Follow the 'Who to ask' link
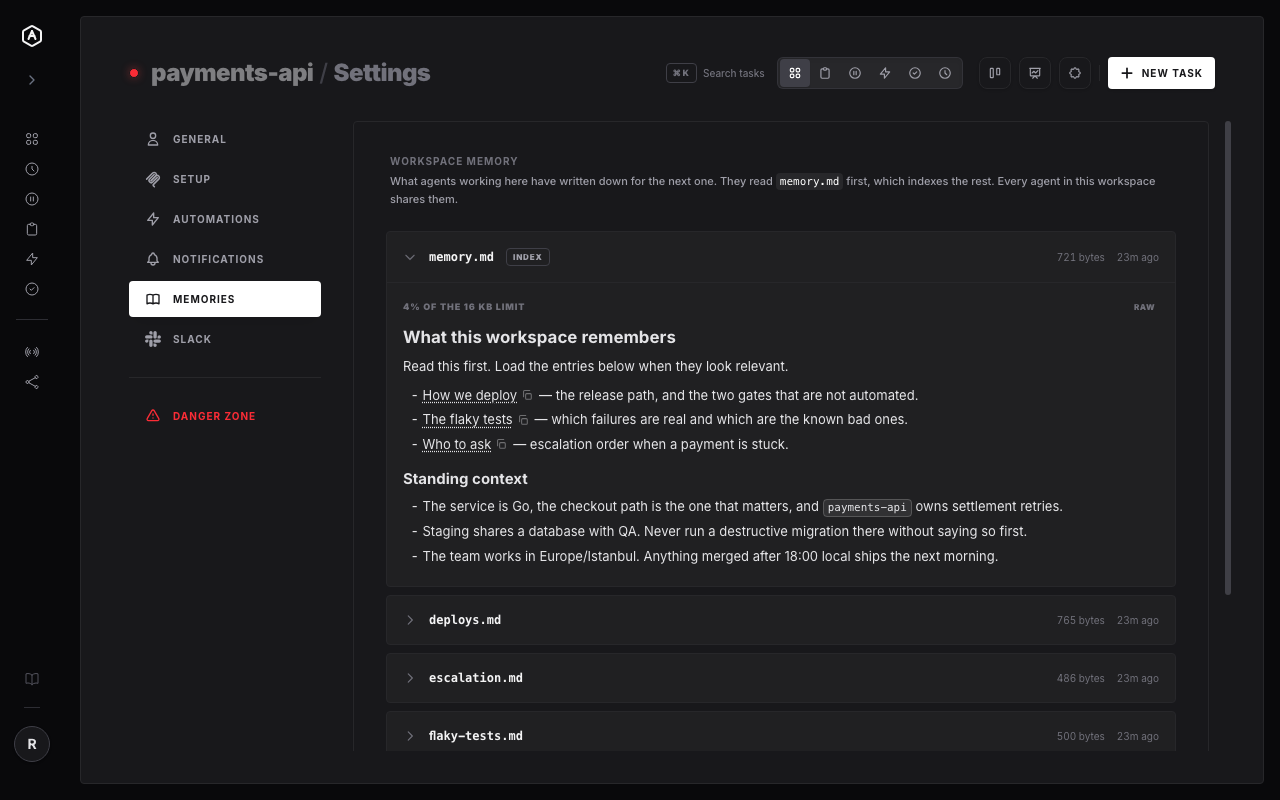The height and width of the screenshot is (800, 1280). pyautogui.click(x=456, y=445)
